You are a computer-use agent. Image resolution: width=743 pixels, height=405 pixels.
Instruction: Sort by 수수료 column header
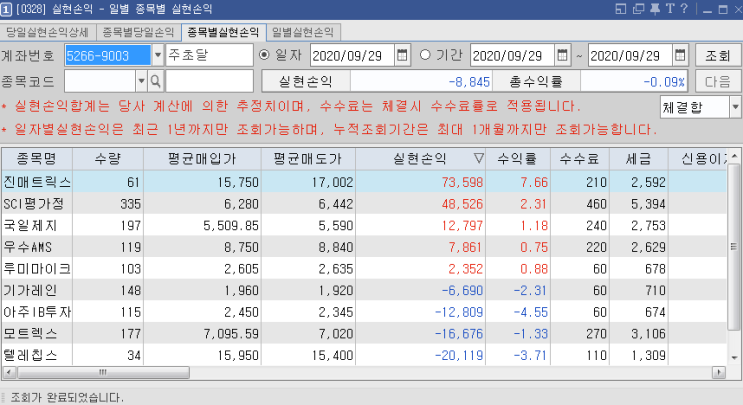[x=580, y=158]
